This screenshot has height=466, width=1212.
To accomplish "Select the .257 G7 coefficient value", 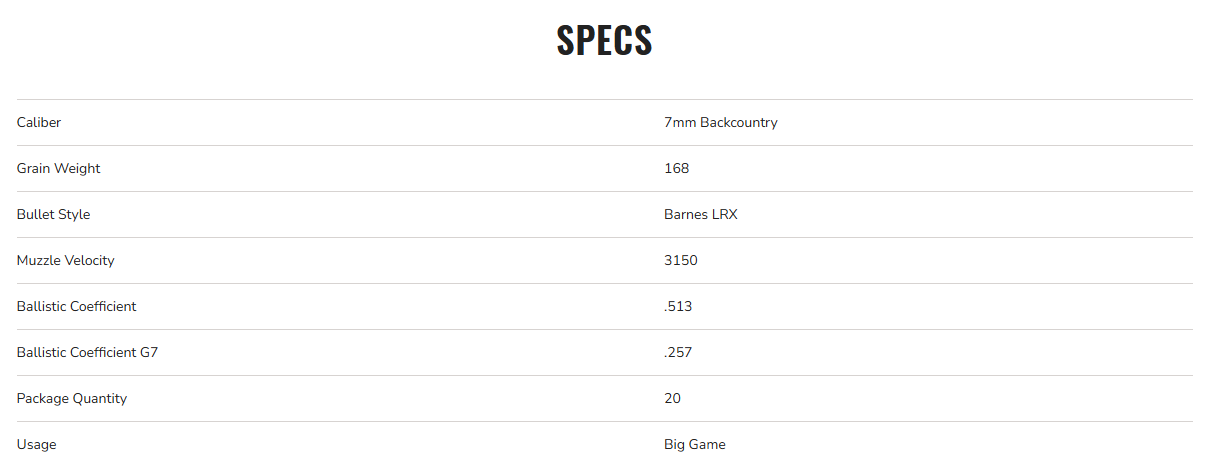I will (x=678, y=353).
